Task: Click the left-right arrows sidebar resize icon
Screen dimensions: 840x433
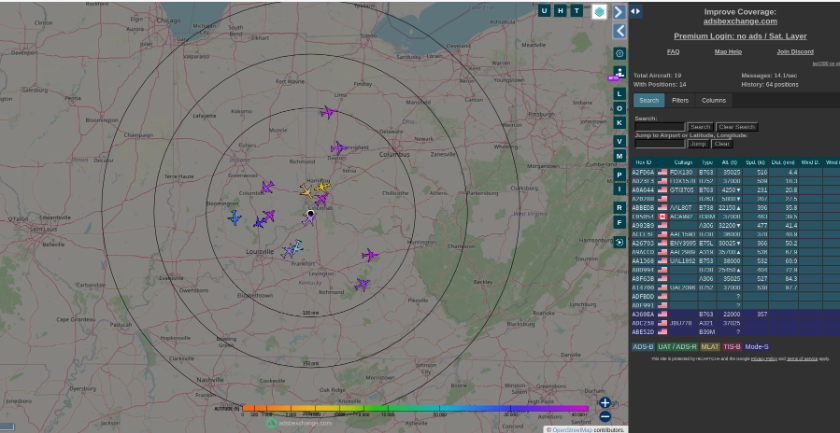Action: [x=636, y=11]
